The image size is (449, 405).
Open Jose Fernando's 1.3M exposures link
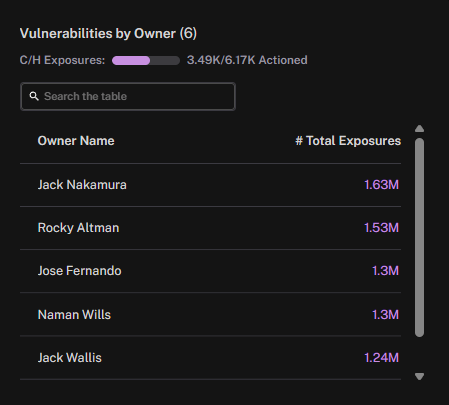[x=385, y=271]
